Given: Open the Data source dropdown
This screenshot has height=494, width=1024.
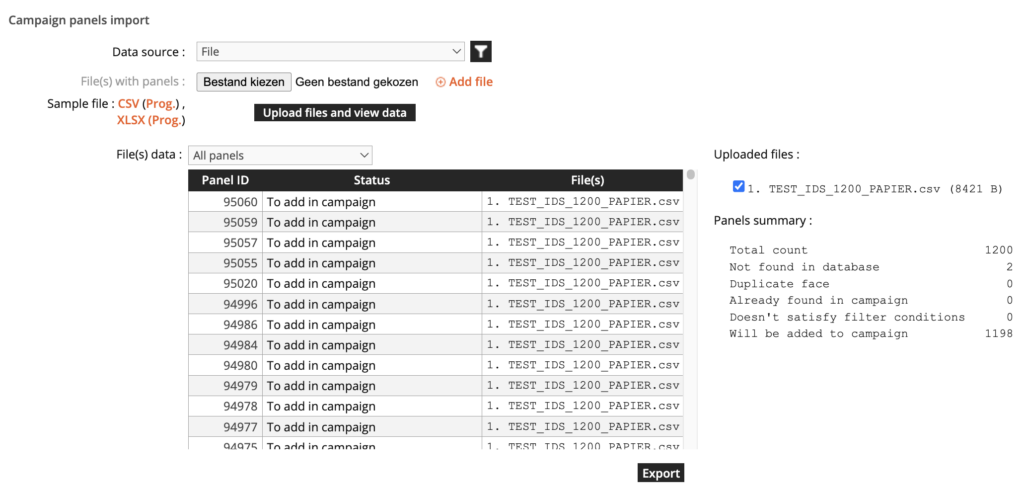Looking at the screenshot, I should [330, 52].
